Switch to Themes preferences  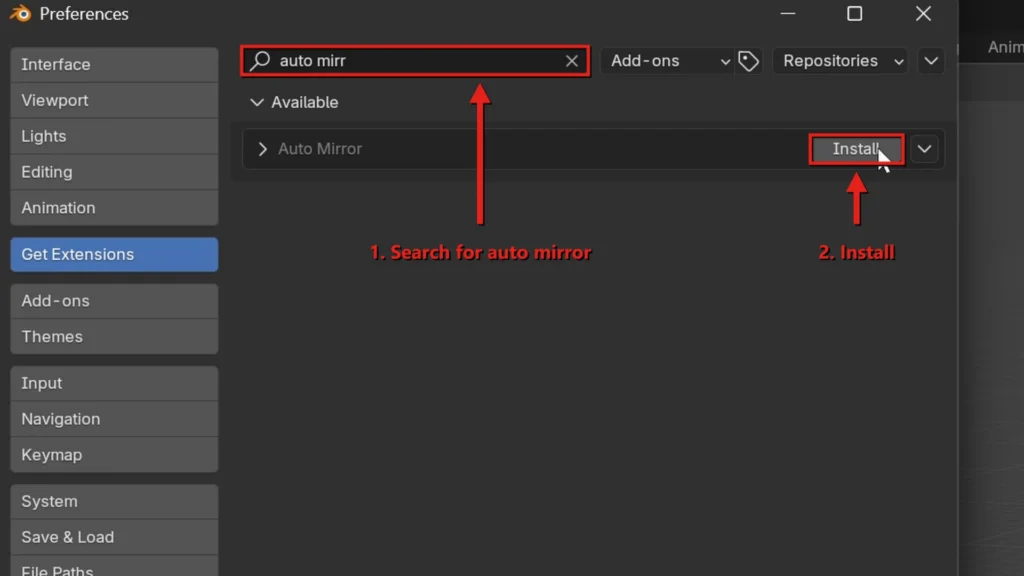(x=114, y=337)
